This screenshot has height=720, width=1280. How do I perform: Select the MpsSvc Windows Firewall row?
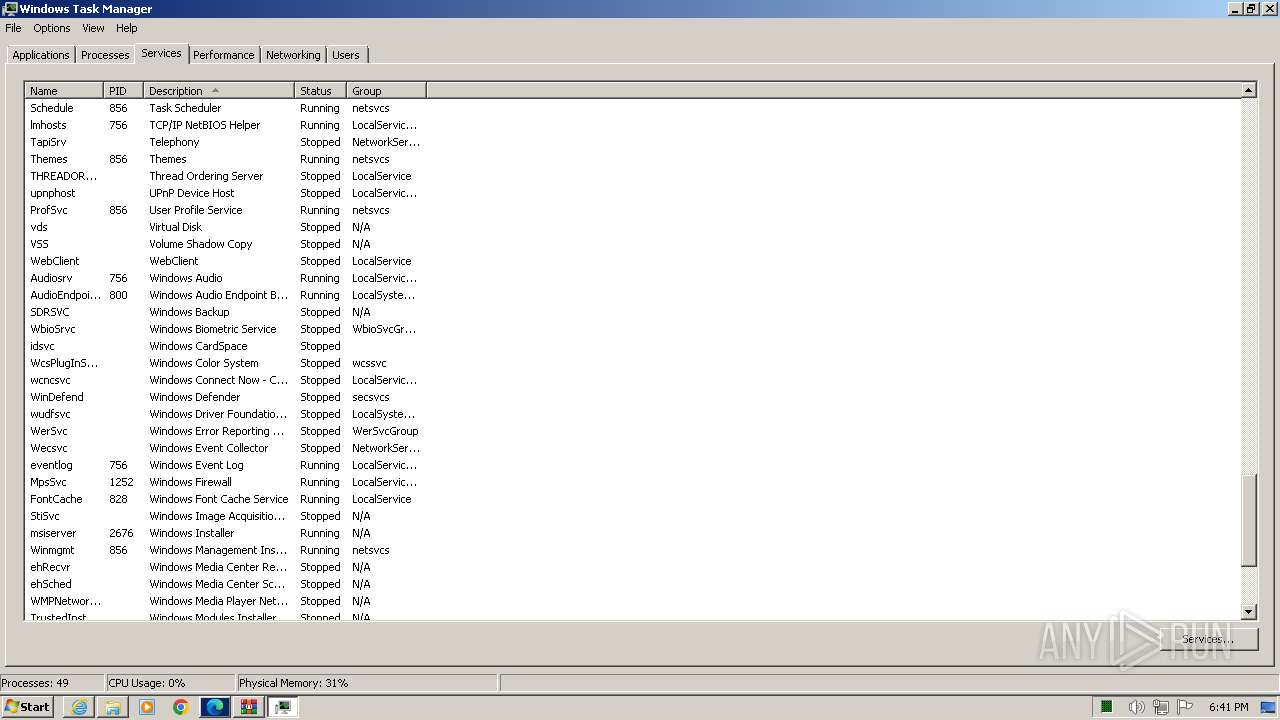tap(226, 482)
